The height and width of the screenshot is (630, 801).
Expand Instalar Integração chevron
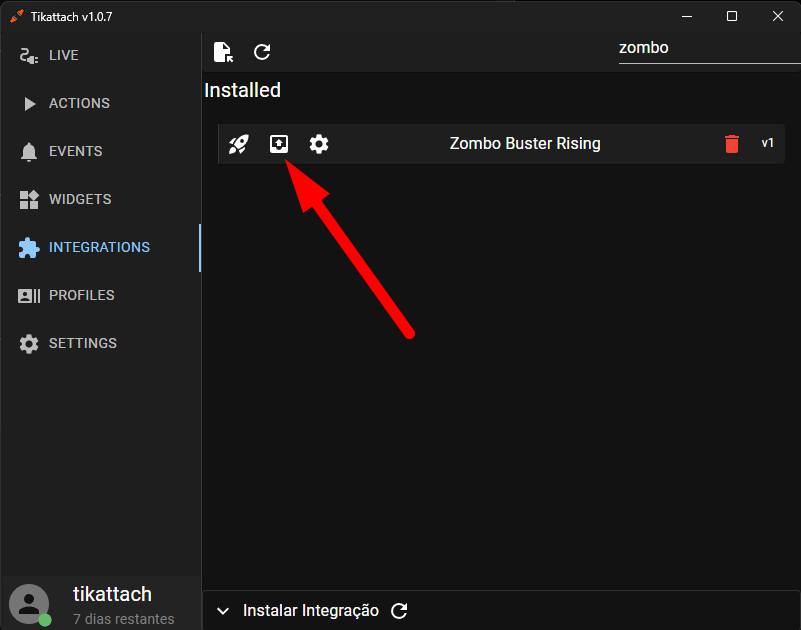pos(223,611)
